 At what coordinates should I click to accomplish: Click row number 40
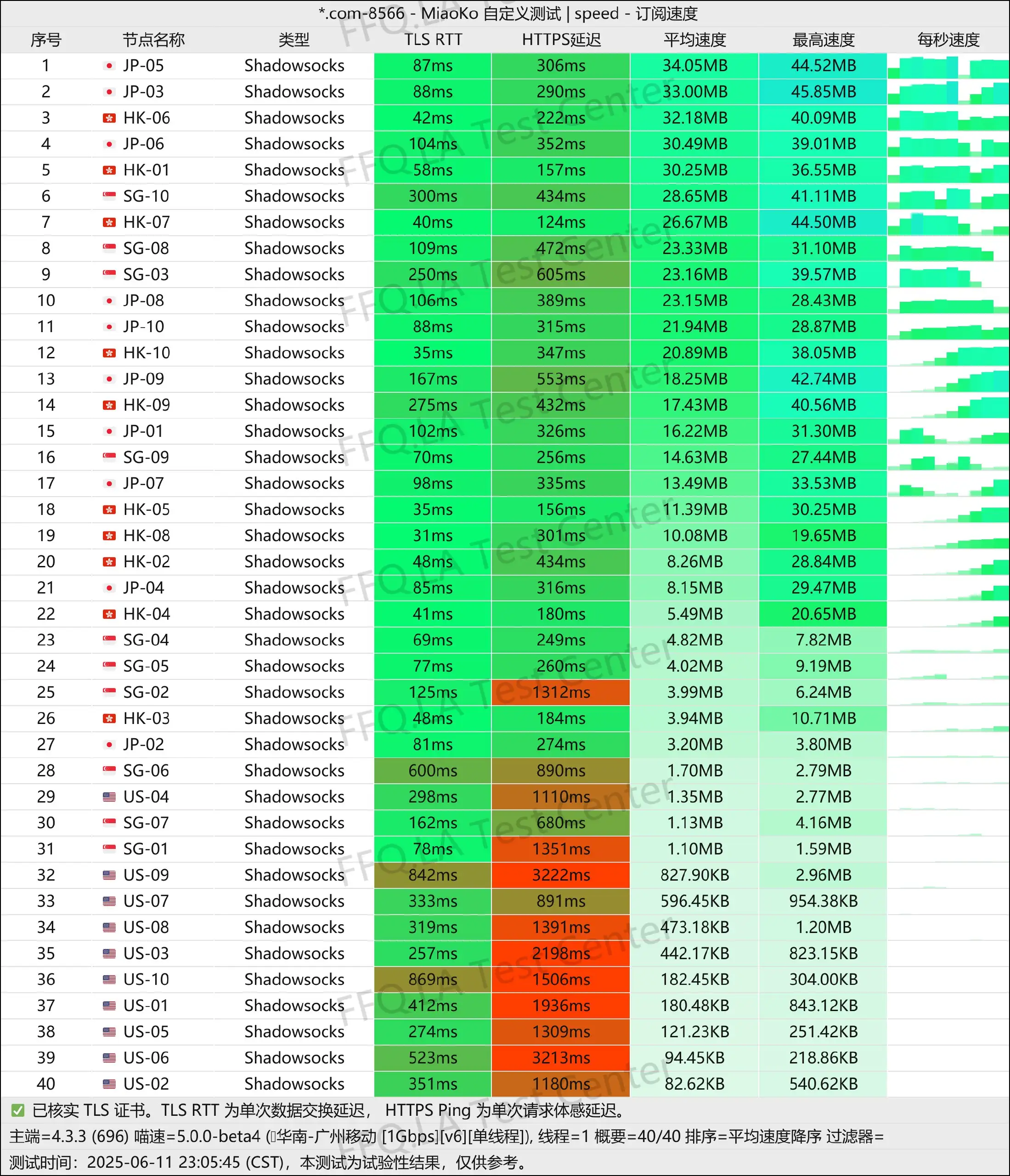46,1084
